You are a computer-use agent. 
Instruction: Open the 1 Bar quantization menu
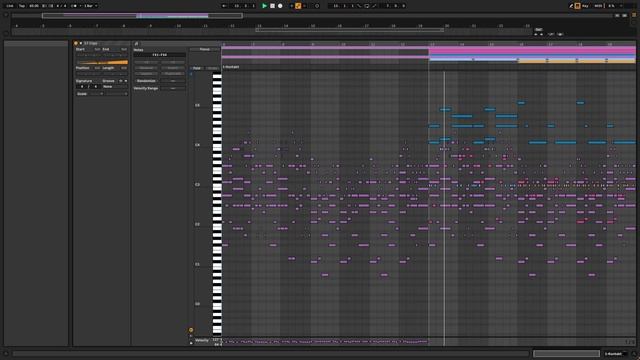point(90,6)
